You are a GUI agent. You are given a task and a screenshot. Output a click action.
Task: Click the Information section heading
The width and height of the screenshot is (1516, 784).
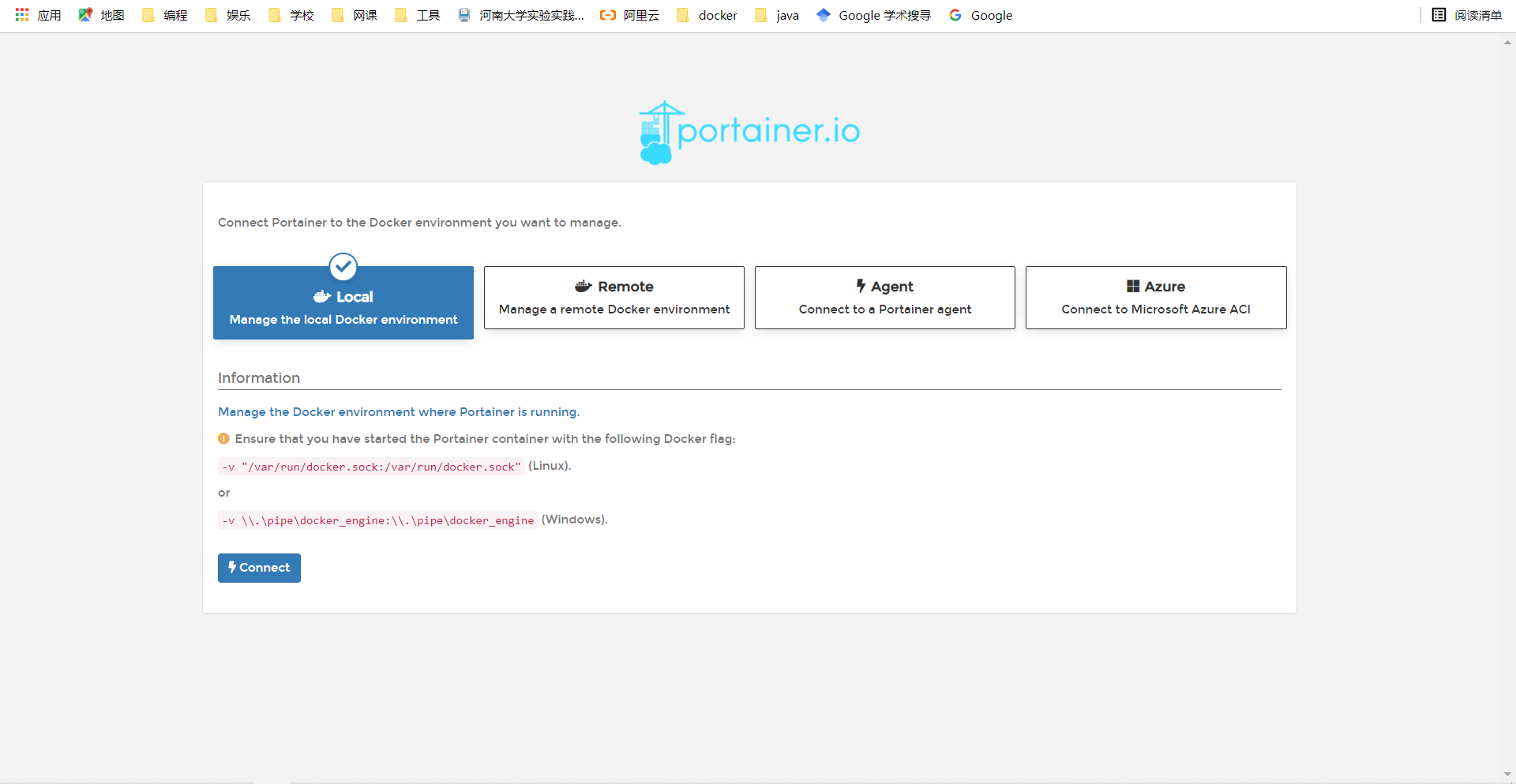point(259,378)
